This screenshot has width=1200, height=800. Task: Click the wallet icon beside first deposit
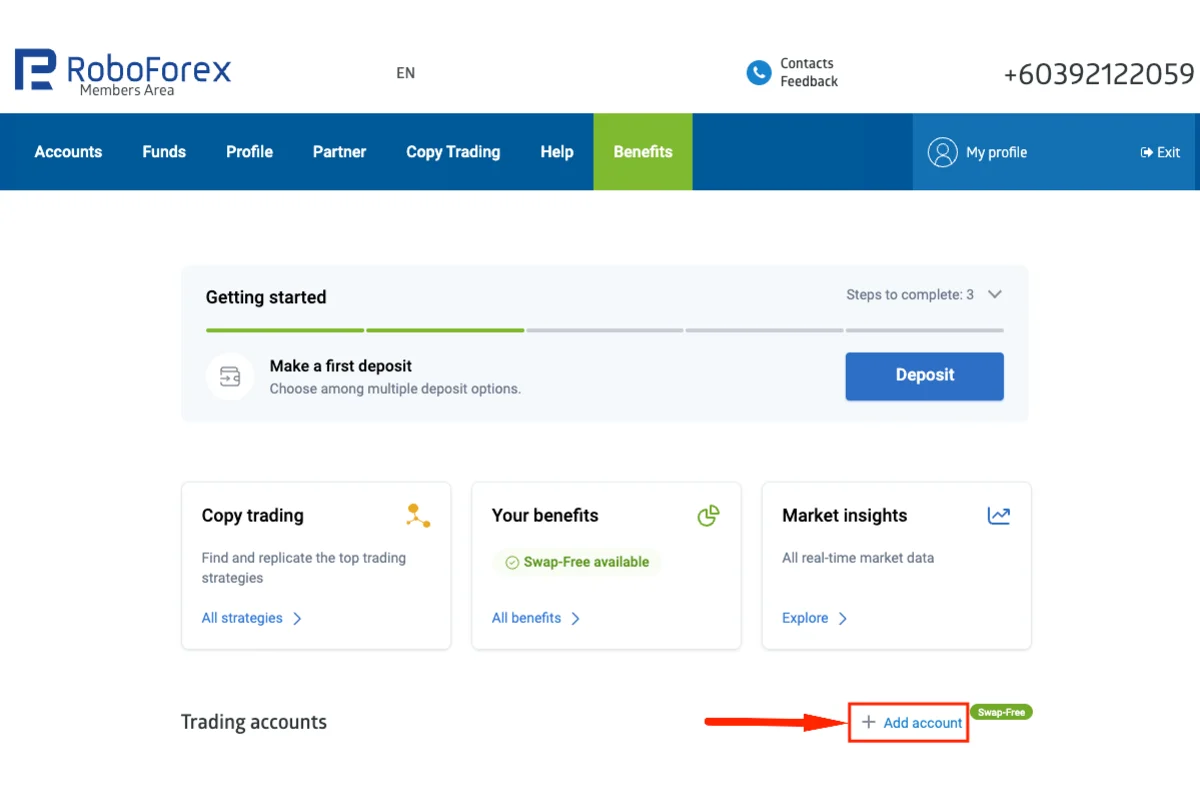pyautogui.click(x=230, y=376)
